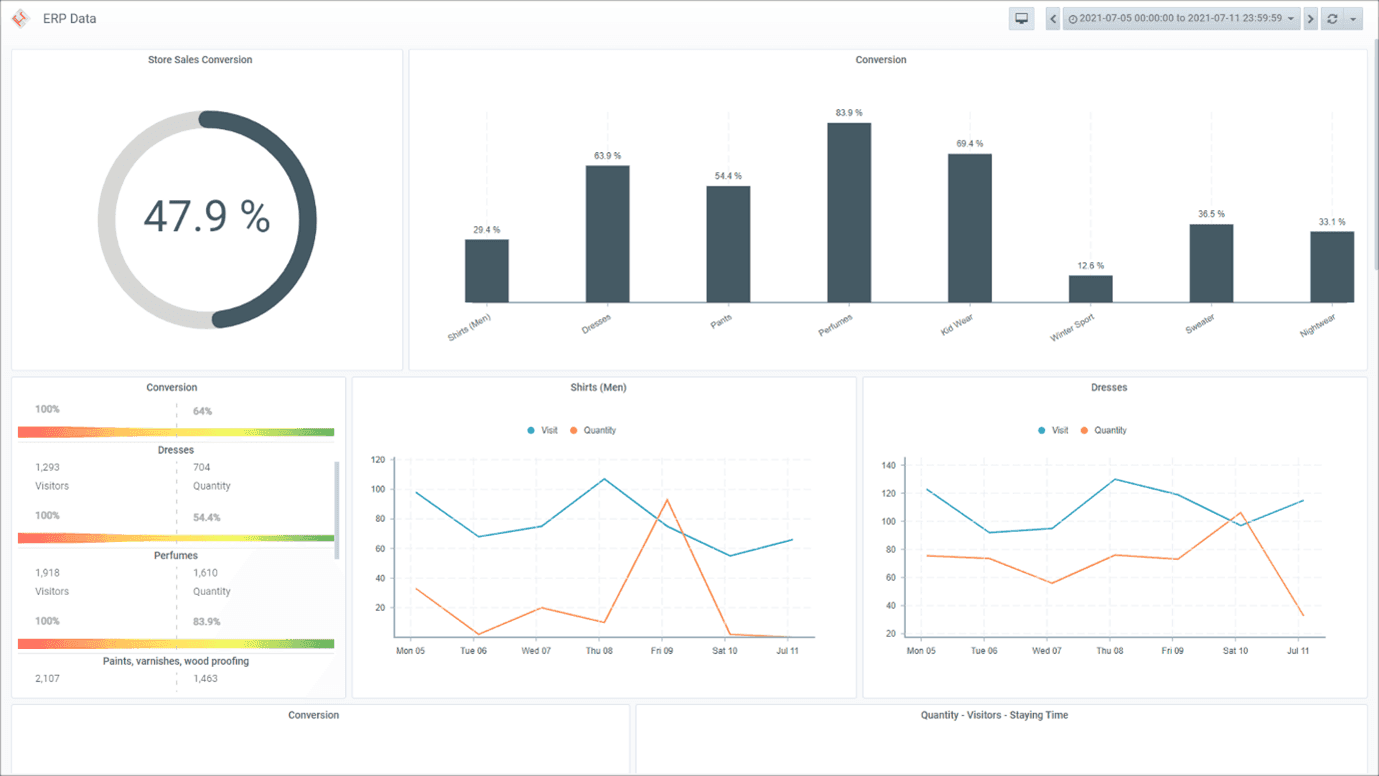Click the 83.9% percentage in Conversion list

click(207, 621)
